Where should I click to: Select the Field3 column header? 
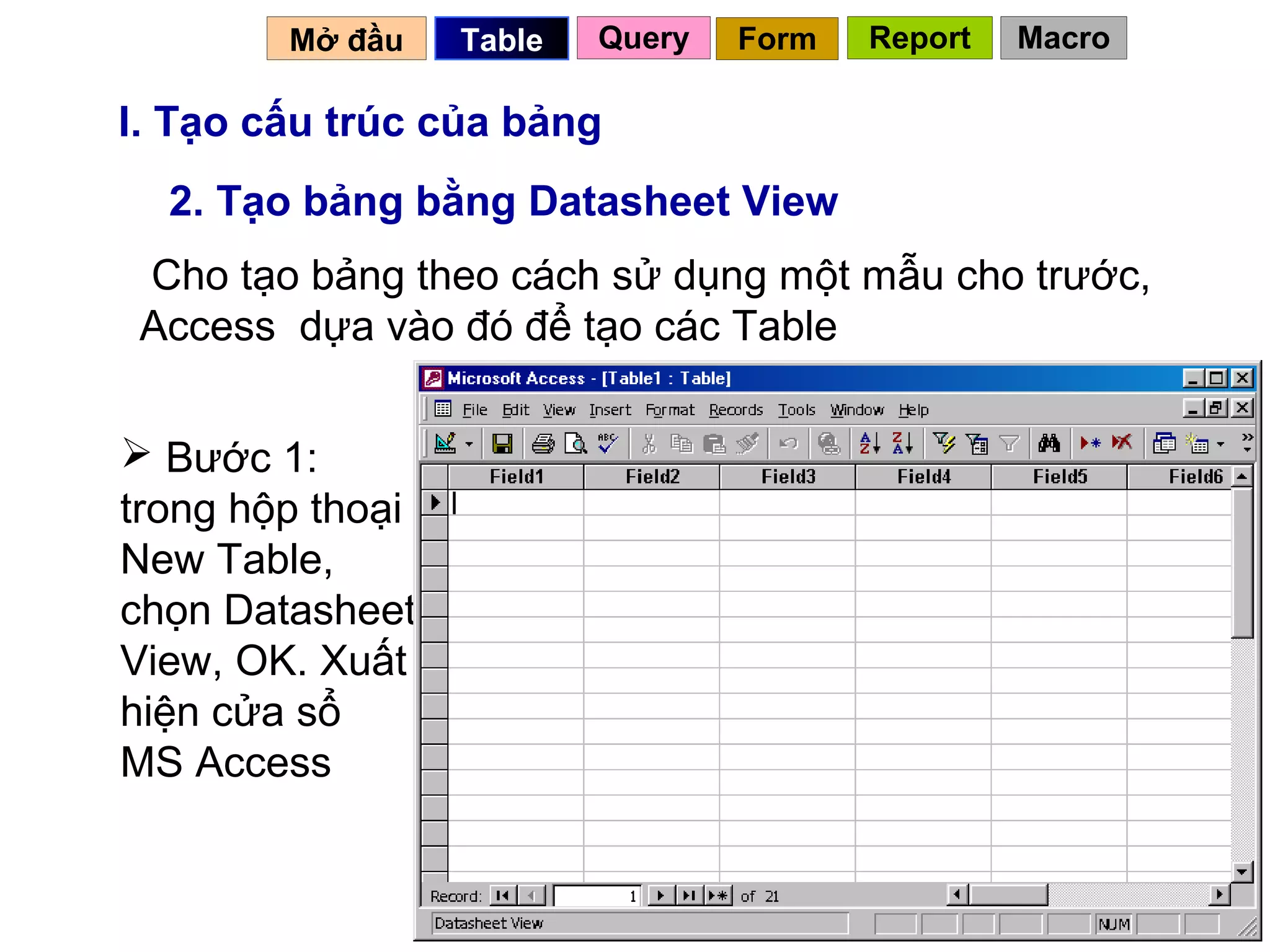[788, 477]
